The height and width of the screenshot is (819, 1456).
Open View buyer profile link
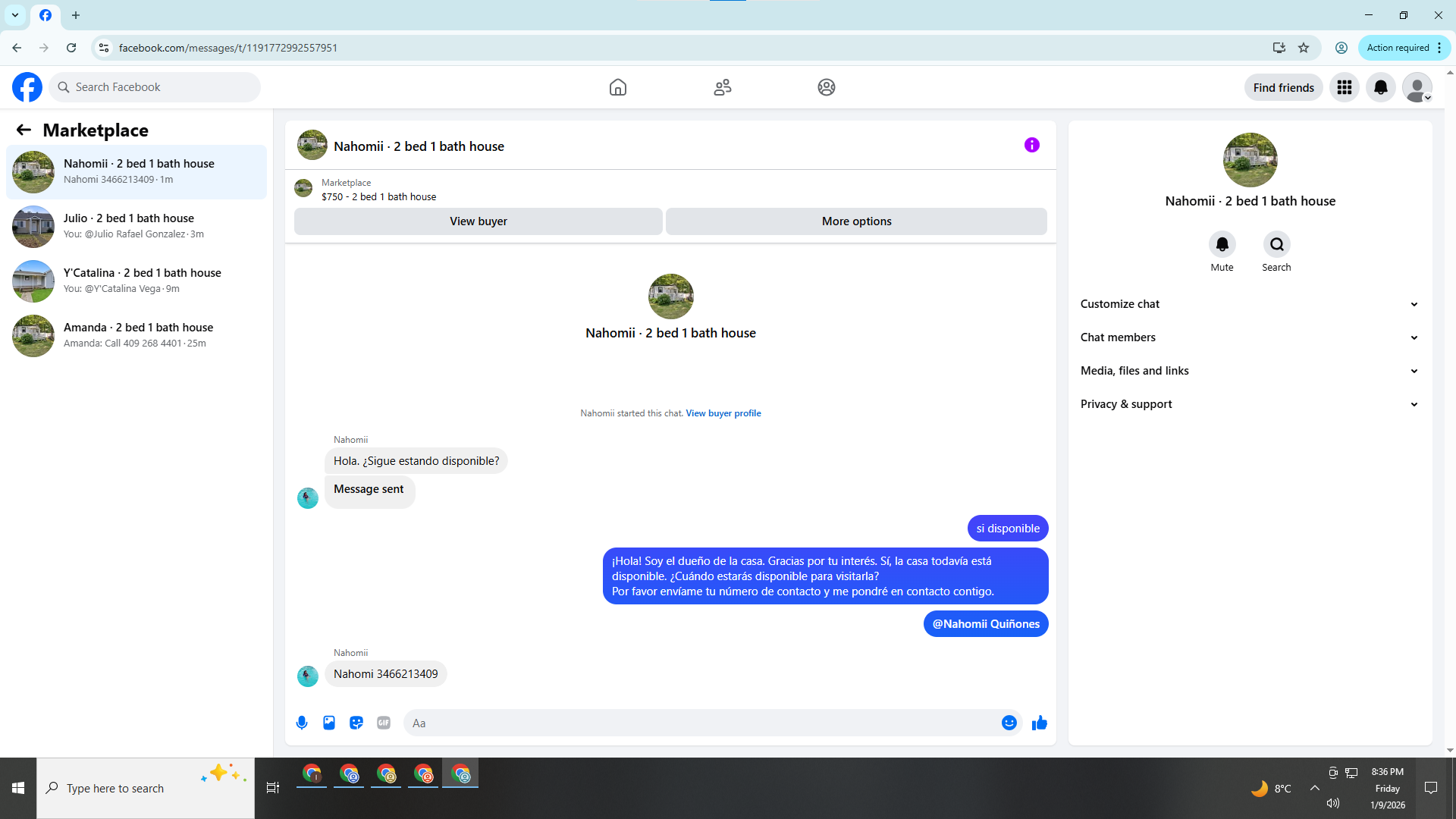723,413
